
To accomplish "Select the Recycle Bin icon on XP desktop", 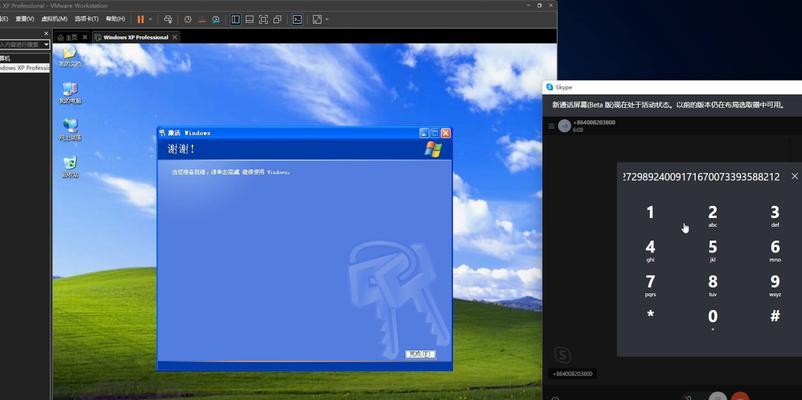I will (x=70, y=167).
